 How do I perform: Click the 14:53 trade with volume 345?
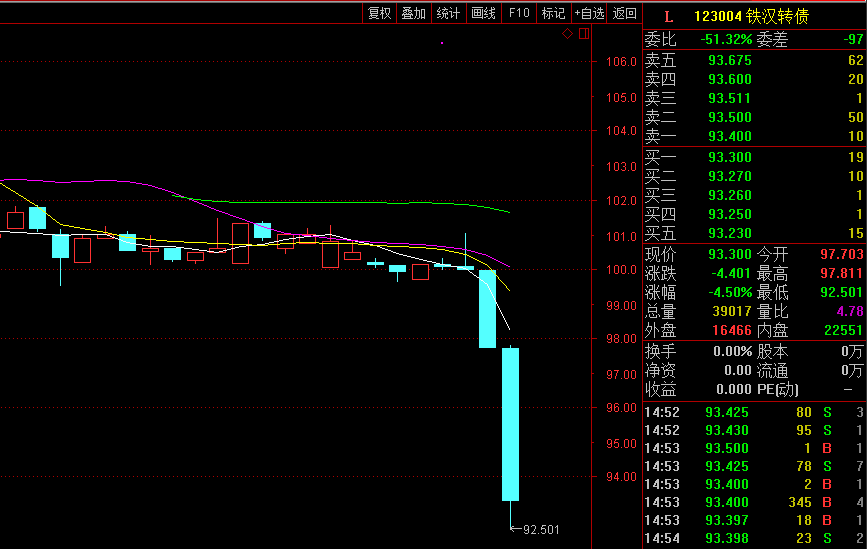pyautogui.click(x=754, y=501)
